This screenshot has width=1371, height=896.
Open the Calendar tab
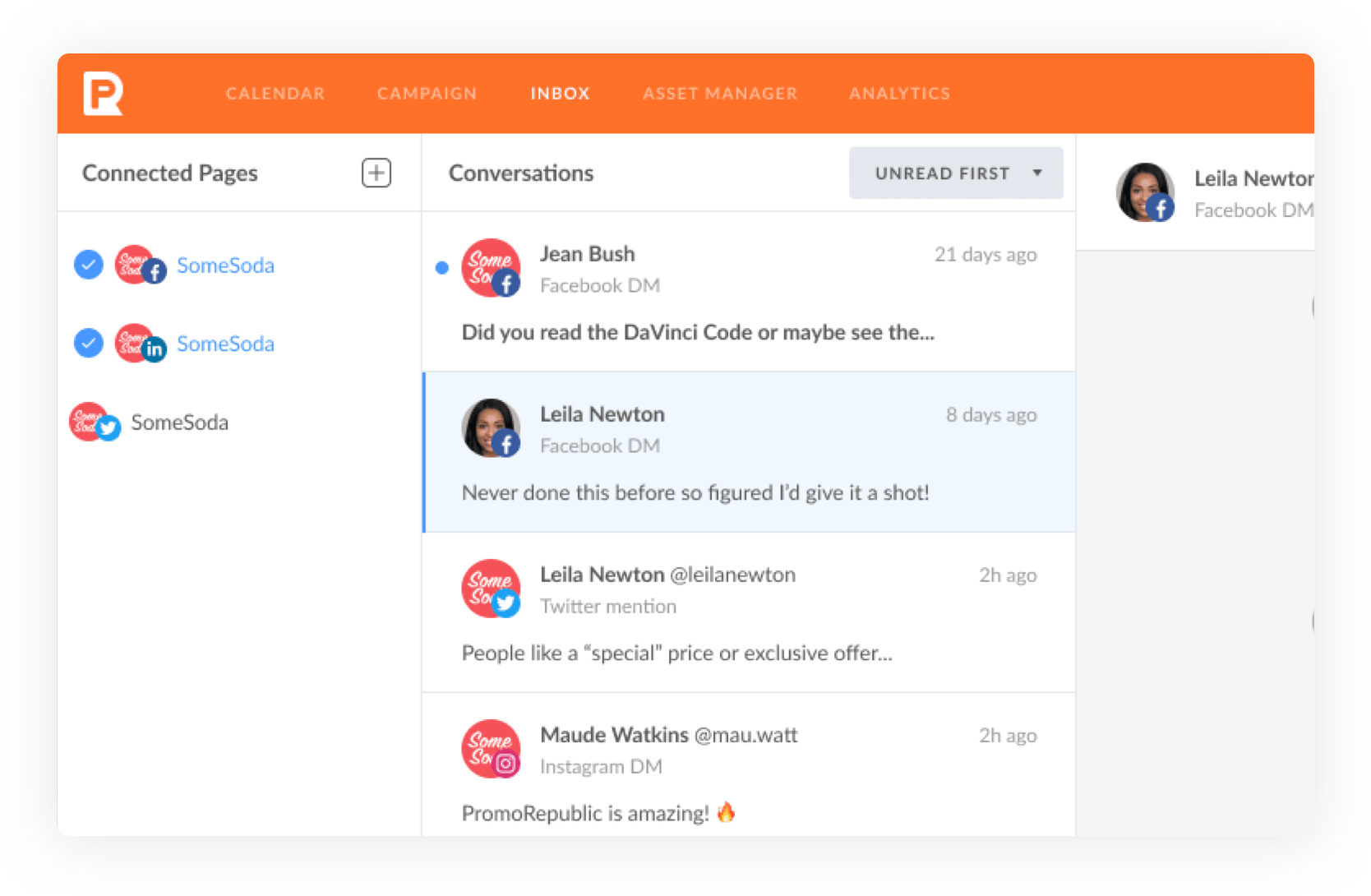click(275, 94)
